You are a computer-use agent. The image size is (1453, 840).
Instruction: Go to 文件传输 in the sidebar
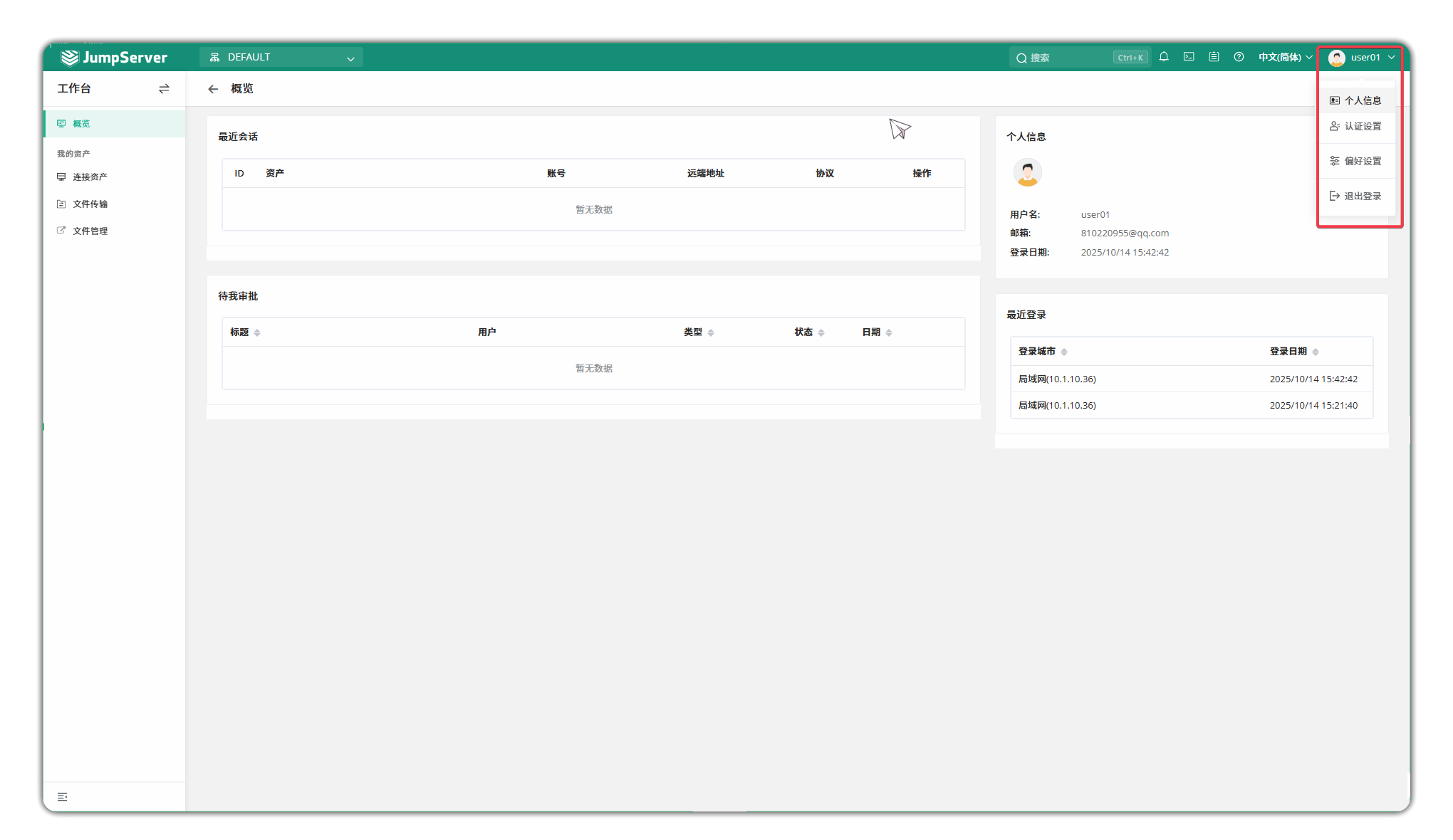pyautogui.click(x=90, y=204)
